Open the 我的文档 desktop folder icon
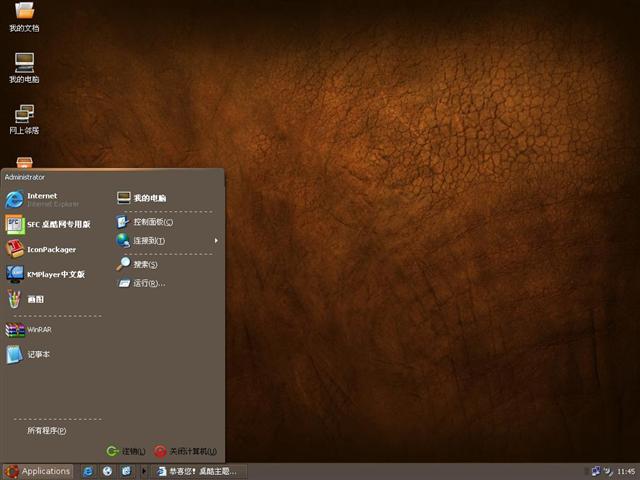This screenshot has height=480, width=640. pos(24,17)
